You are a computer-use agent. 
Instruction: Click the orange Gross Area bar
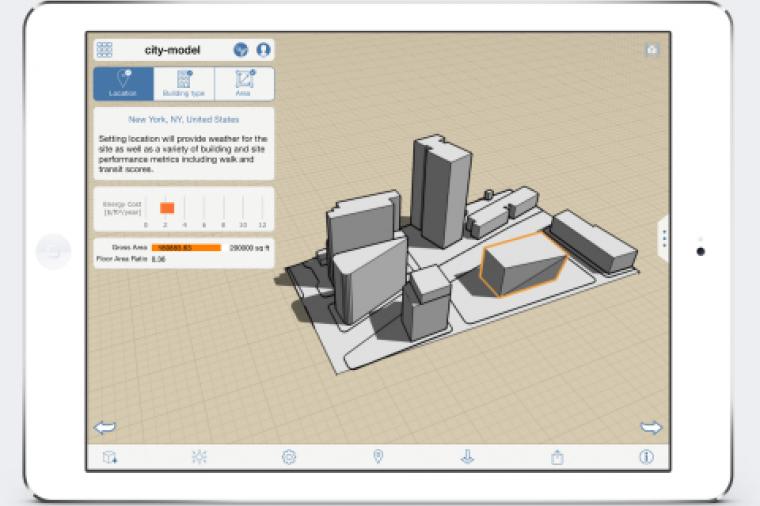tap(186, 247)
